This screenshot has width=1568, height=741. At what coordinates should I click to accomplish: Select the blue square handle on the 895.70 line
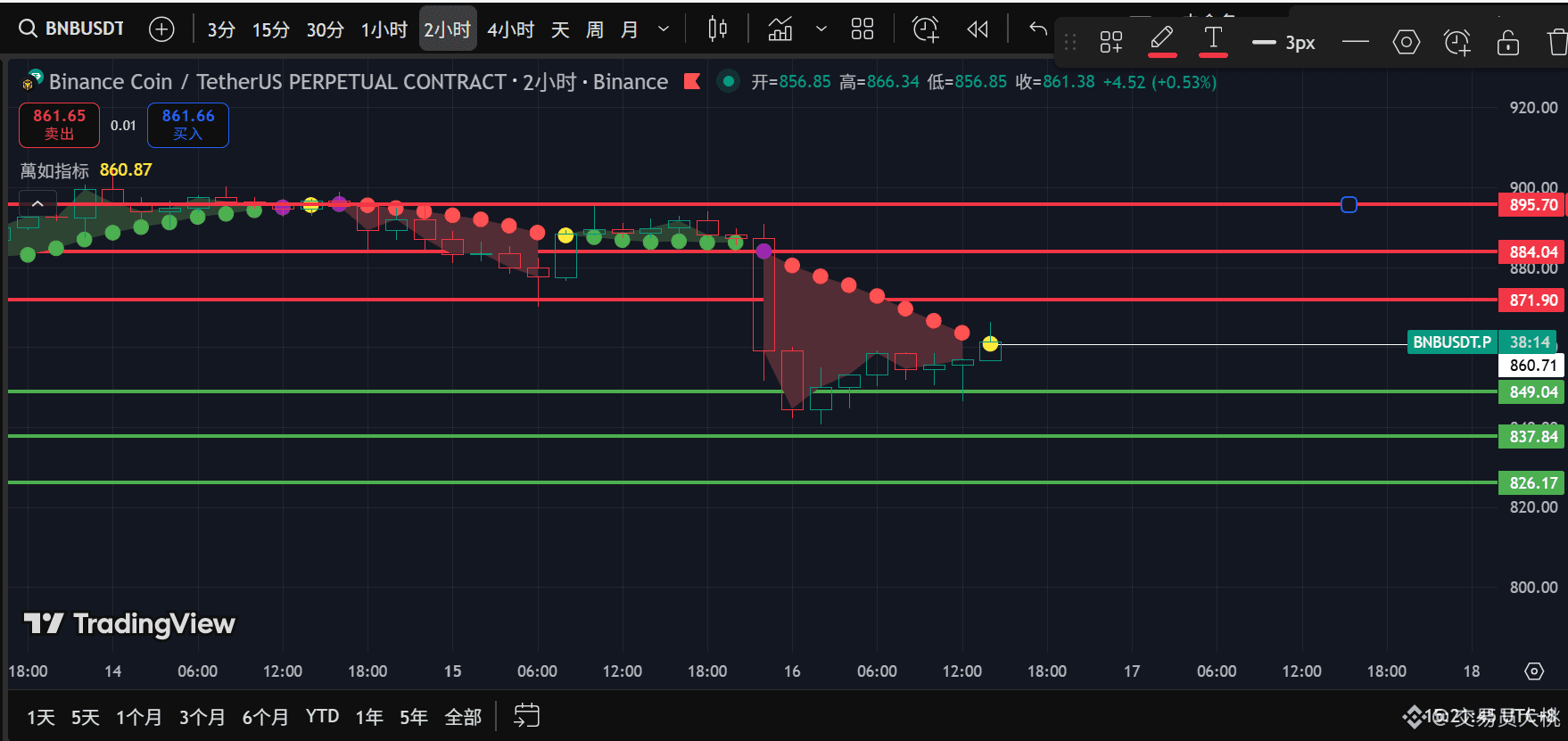[1349, 205]
